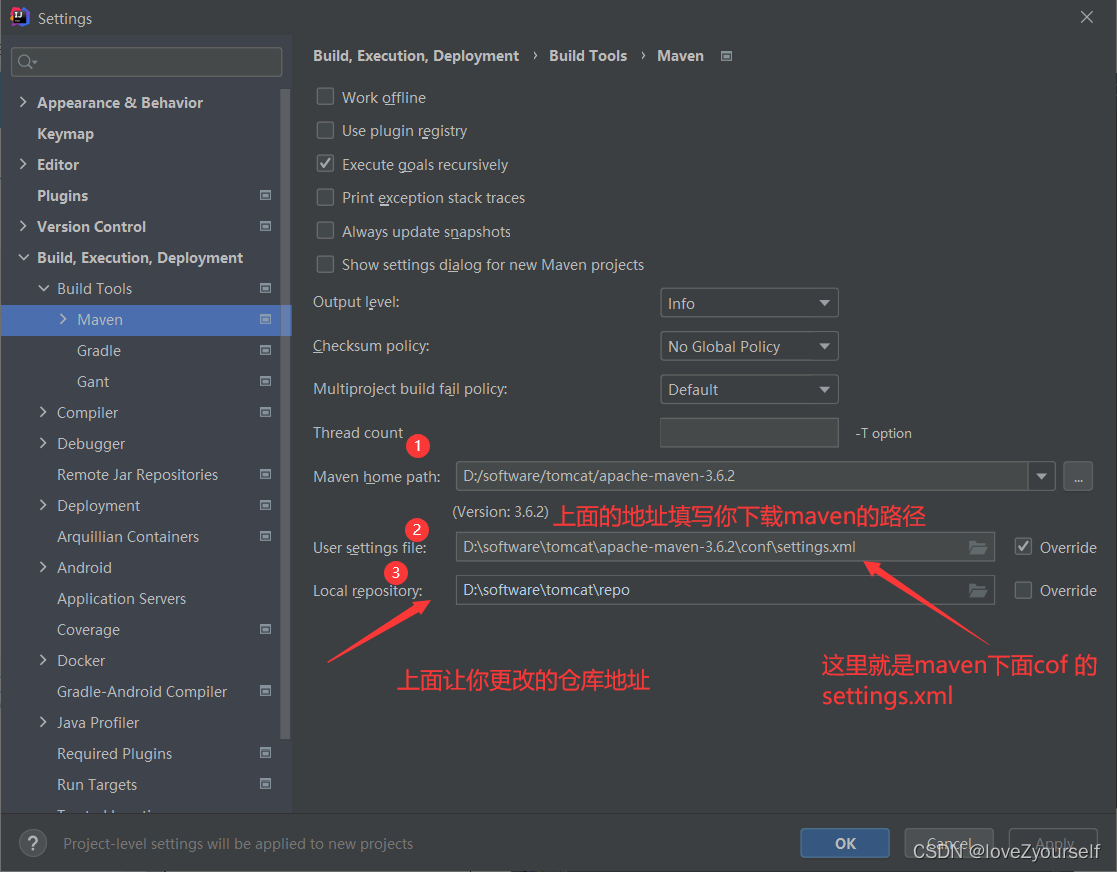
Task: Select Gradle under Build Tools
Action: 99,351
